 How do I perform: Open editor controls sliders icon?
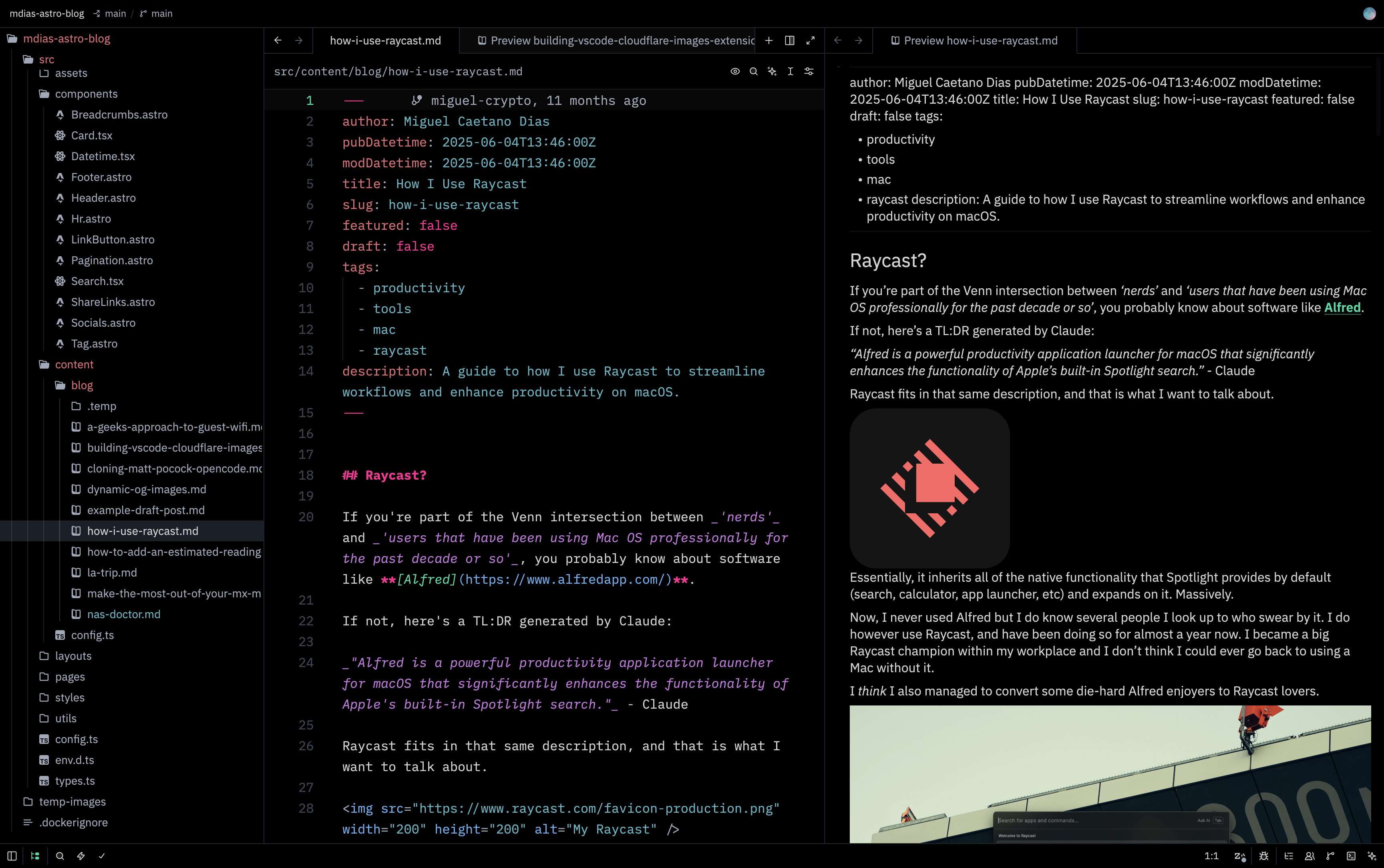[809, 71]
